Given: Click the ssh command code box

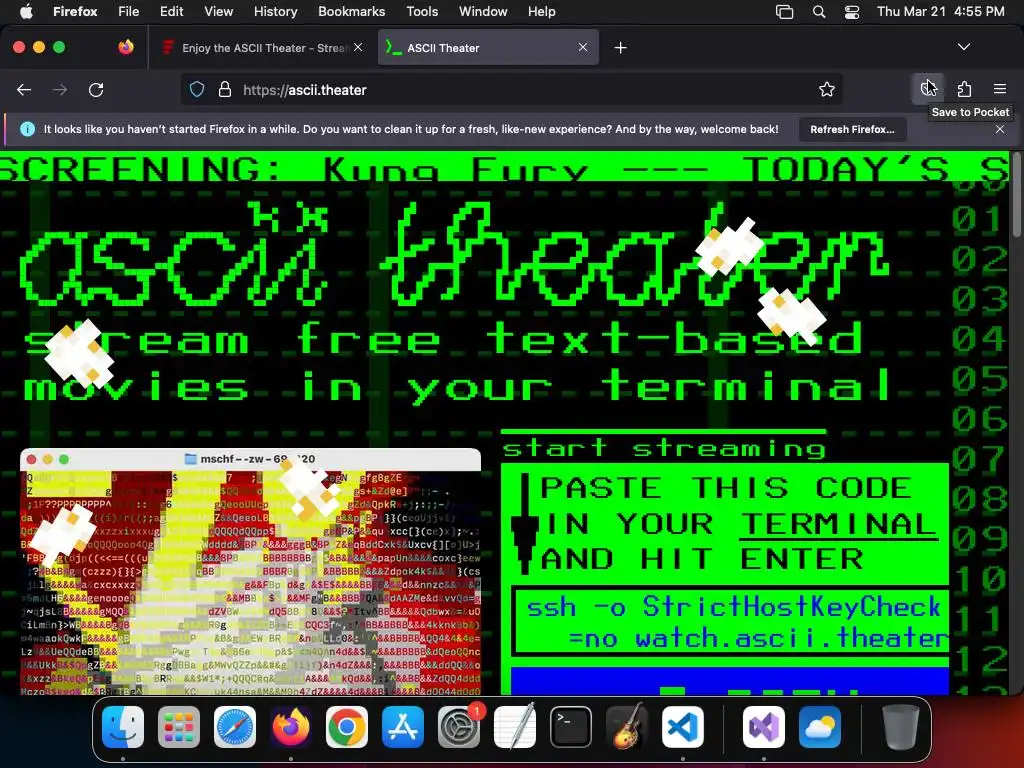Looking at the screenshot, I should click(731, 622).
